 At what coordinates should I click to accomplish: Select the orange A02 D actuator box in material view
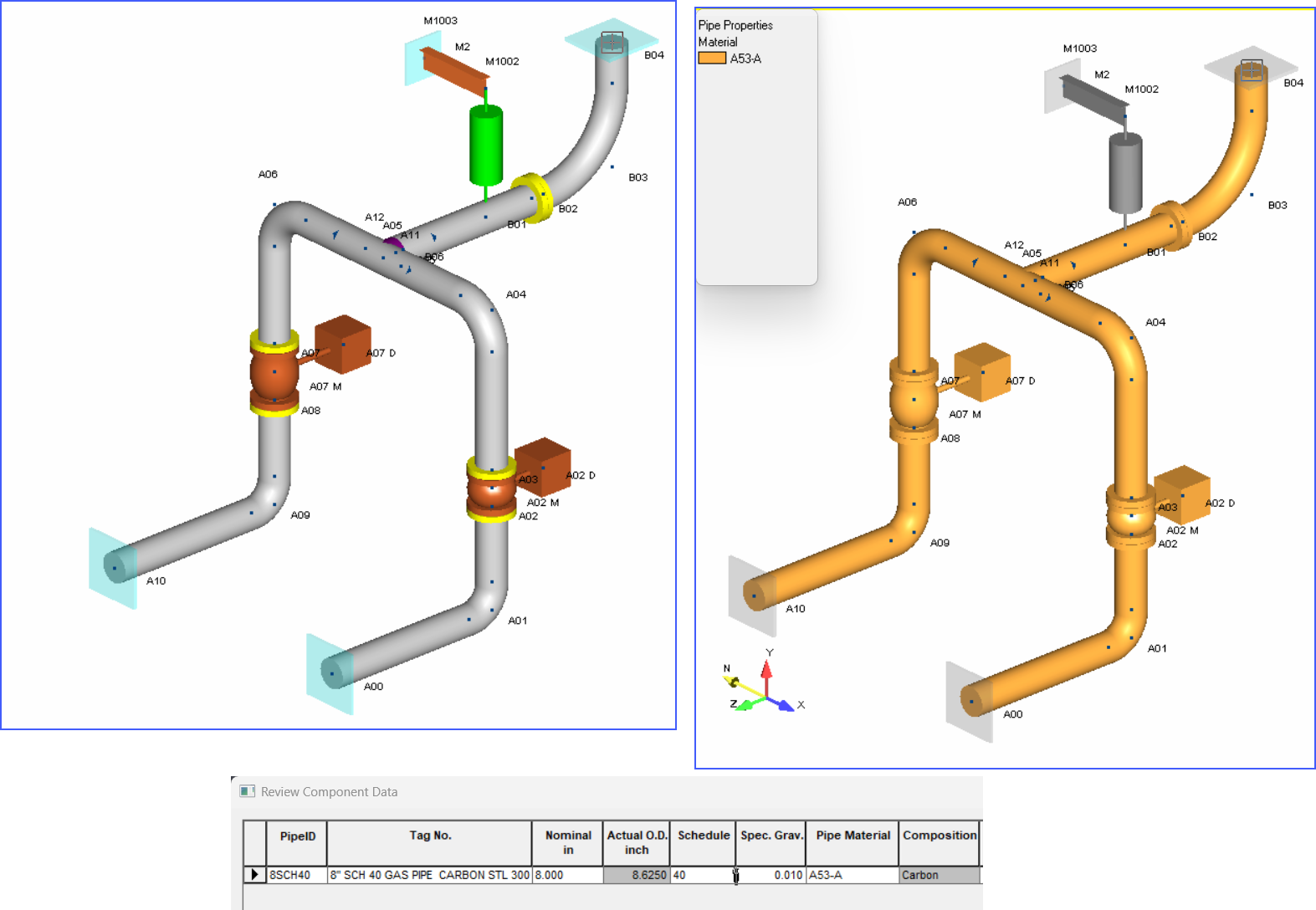pyautogui.click(x=1182, y=494)
